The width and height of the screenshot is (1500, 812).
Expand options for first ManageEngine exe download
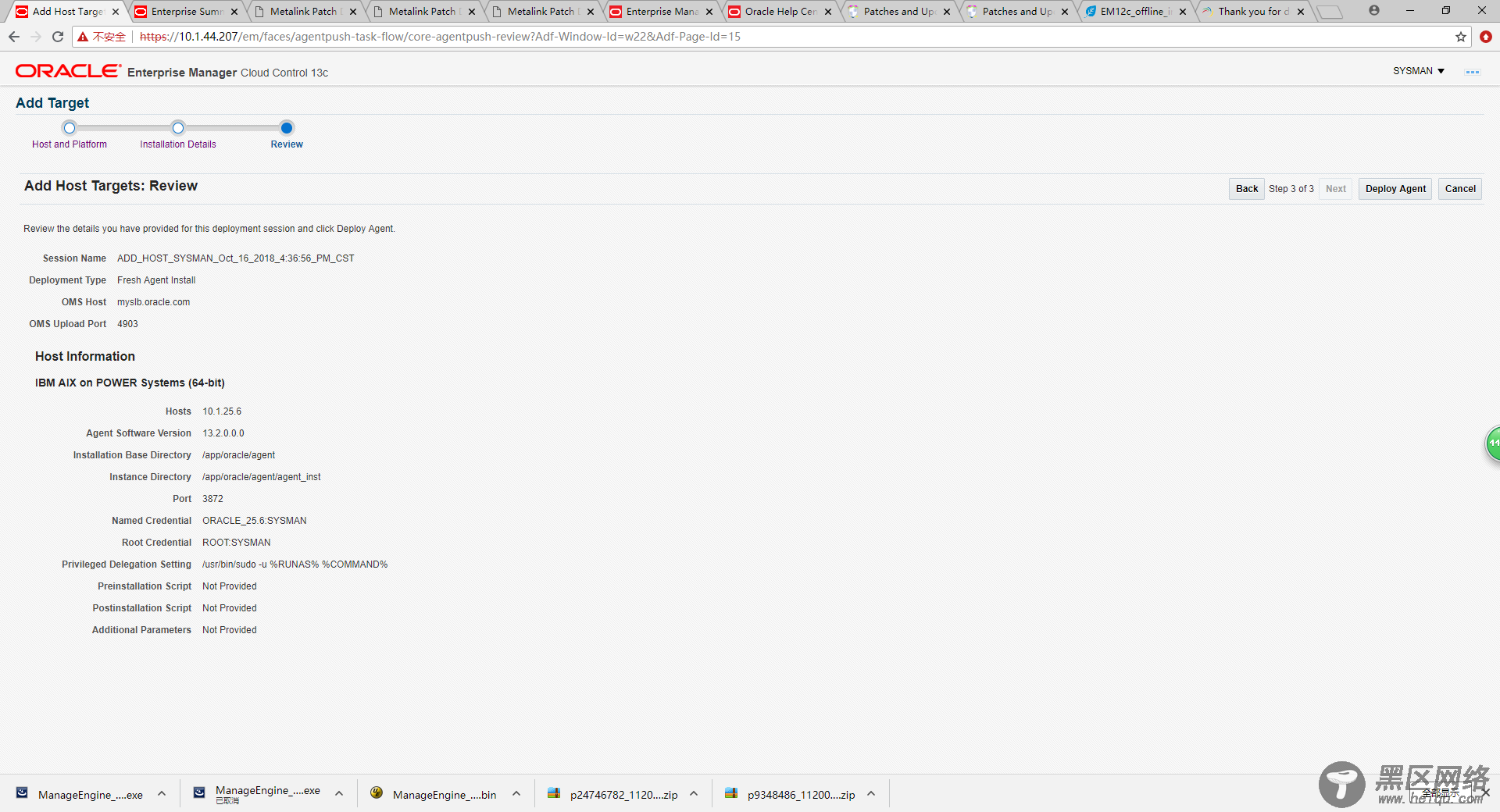(x=162, y=794)
